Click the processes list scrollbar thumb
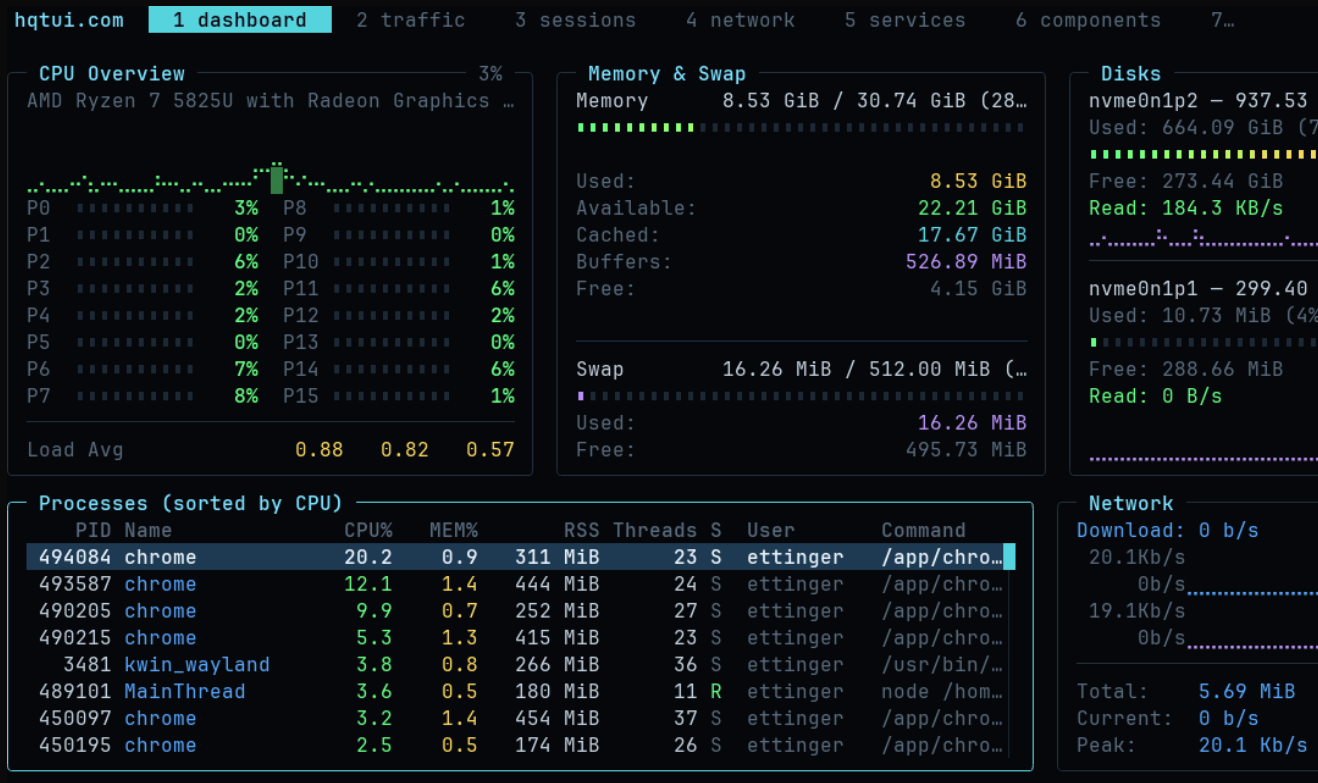Image resolution: width=1318 pixels, height=783 pixels. point(1009,557)
